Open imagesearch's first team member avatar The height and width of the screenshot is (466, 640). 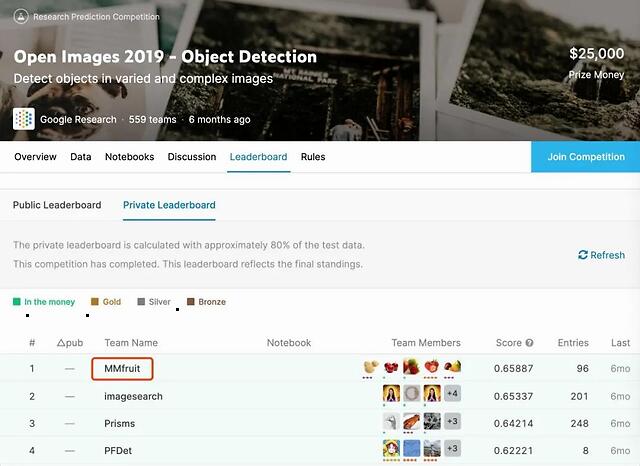click(391, 394)
